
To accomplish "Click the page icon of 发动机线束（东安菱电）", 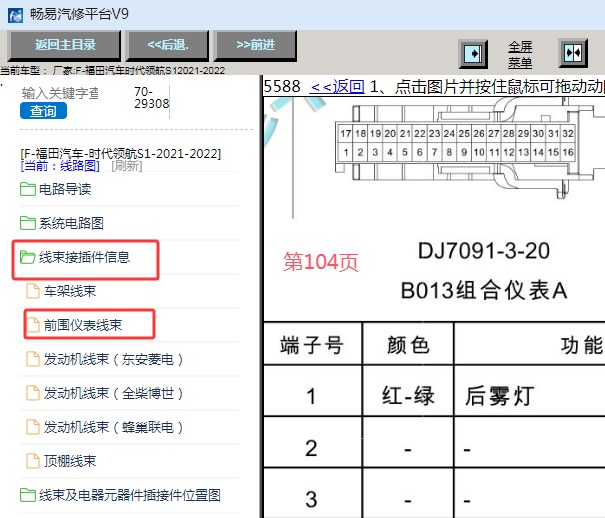I will pos(33,359).
